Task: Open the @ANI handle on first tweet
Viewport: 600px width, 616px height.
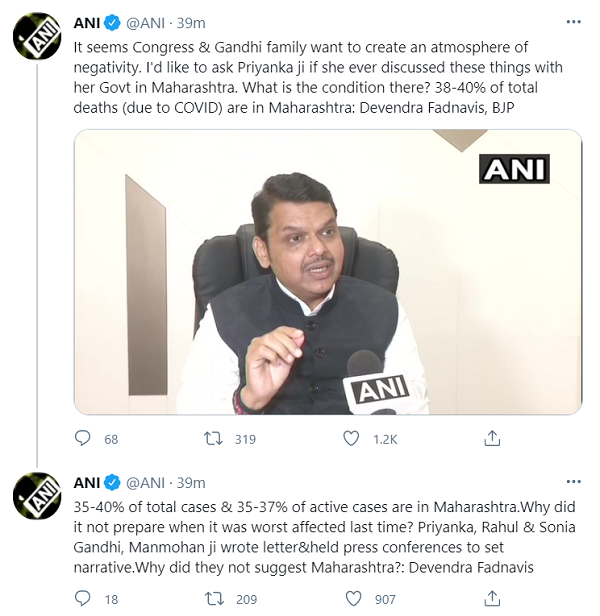Action: [147, 22]
